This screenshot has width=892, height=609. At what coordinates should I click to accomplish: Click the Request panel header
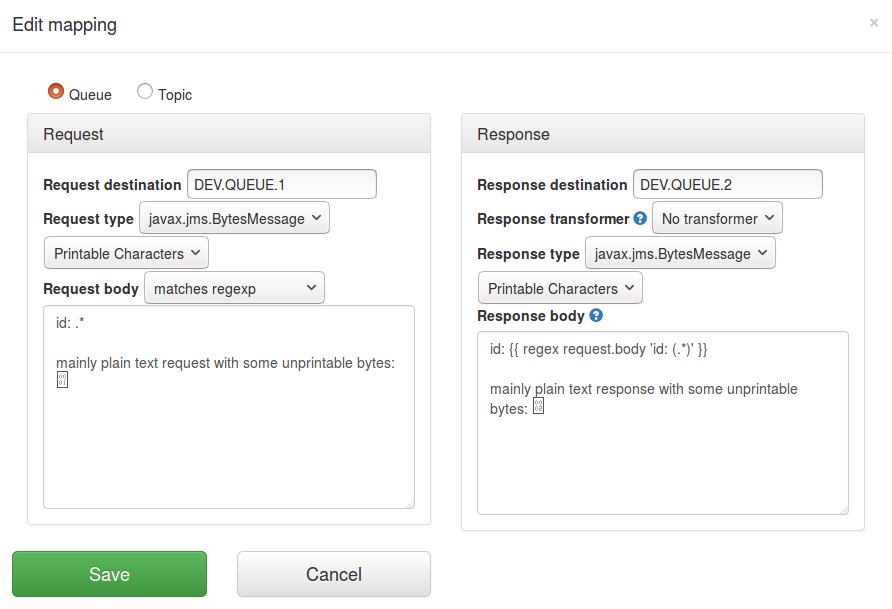(228, 133)
